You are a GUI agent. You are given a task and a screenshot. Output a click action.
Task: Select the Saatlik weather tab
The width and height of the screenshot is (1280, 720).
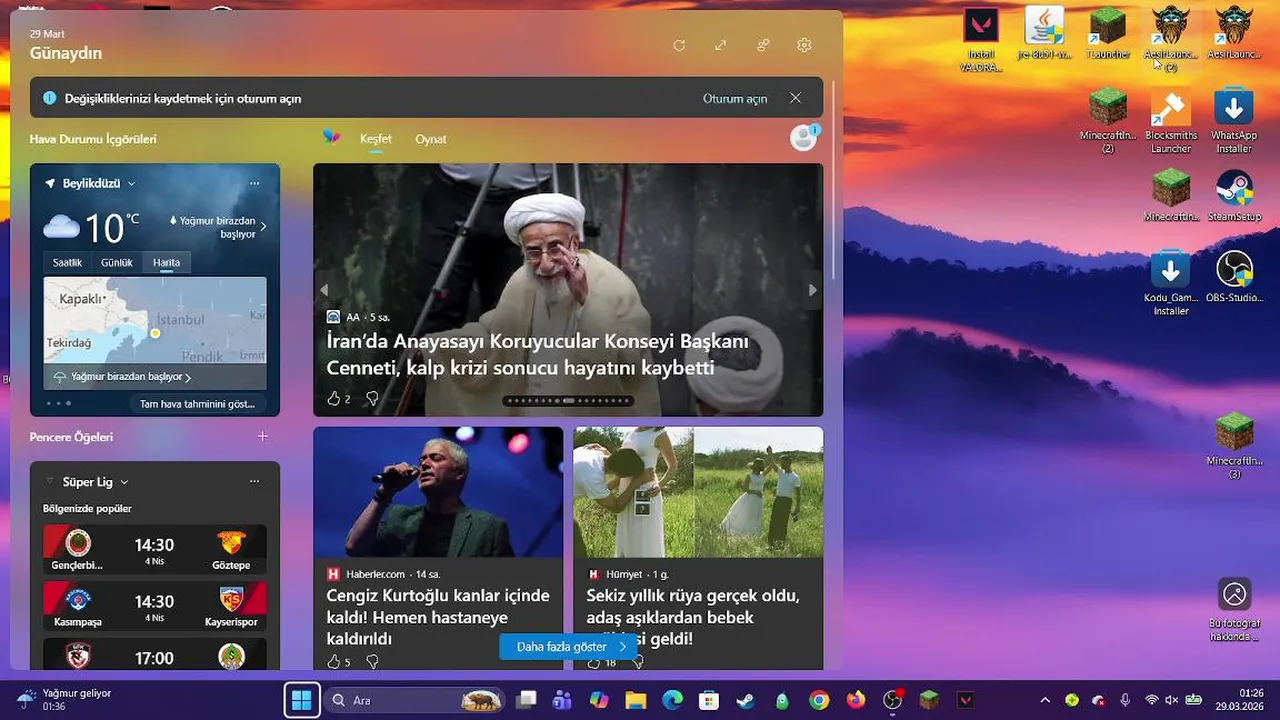click(x=67, y=262)
